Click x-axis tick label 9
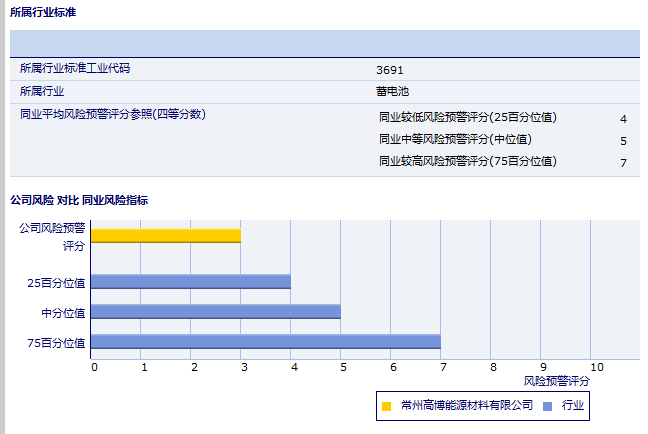 (x=543, y=367)
